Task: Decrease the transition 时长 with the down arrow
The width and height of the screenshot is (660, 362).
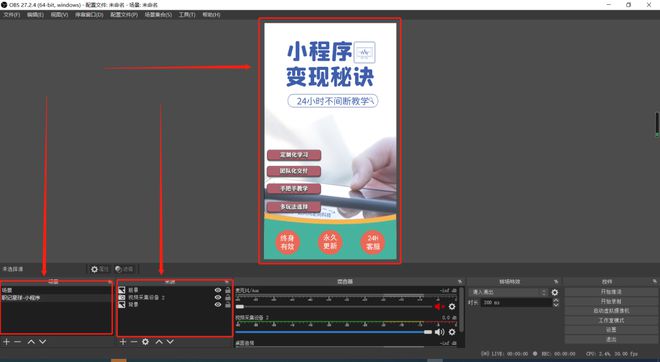Action: coord(556,305)
